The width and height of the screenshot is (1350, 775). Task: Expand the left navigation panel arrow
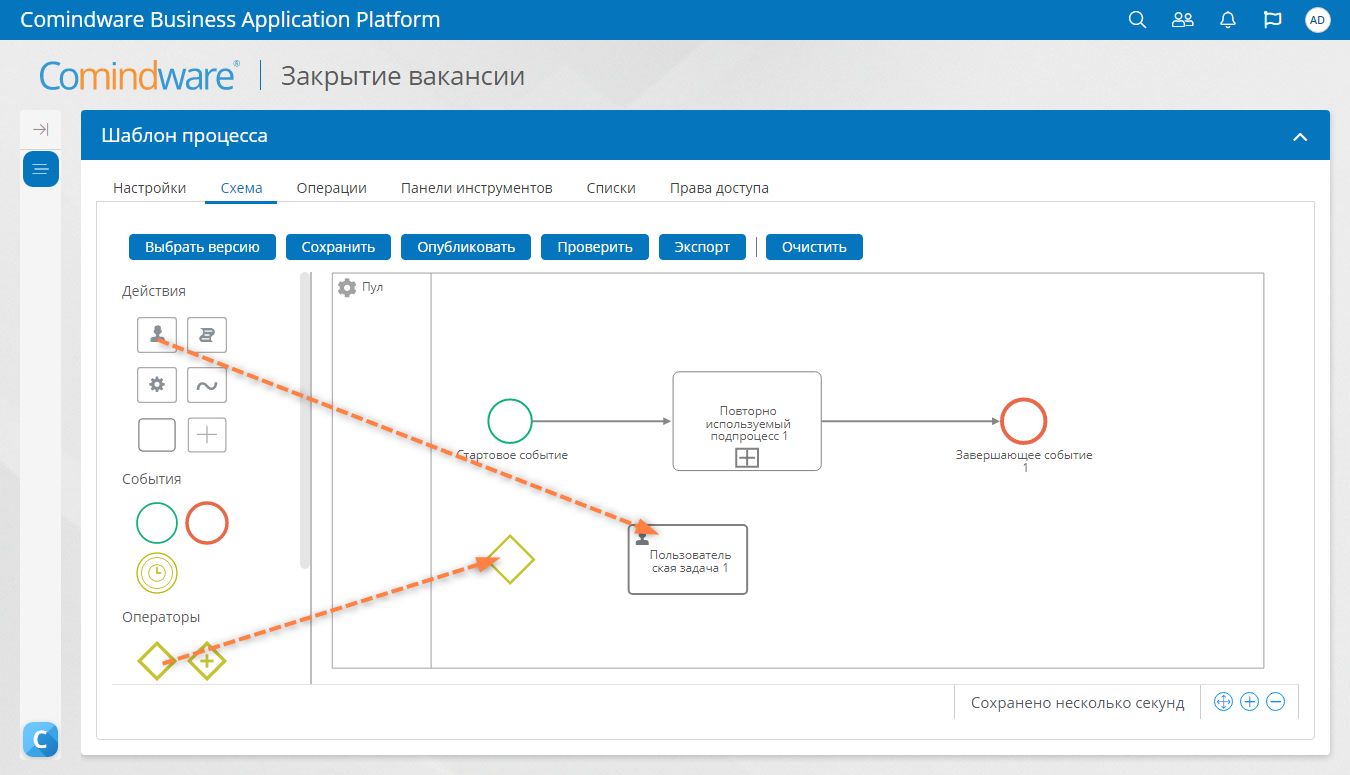coord(41,129)
